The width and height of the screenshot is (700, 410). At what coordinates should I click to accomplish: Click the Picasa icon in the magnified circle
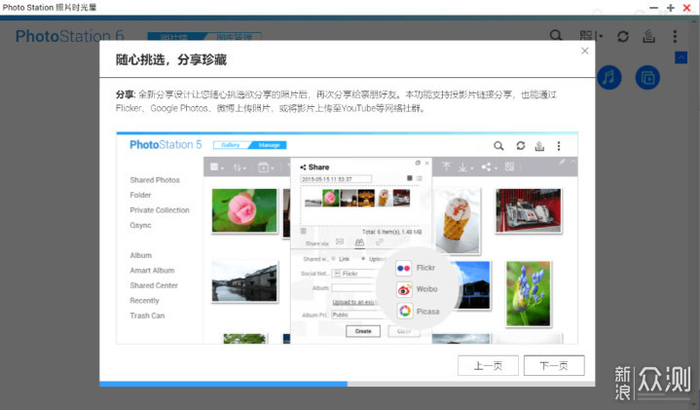(404, 311)
